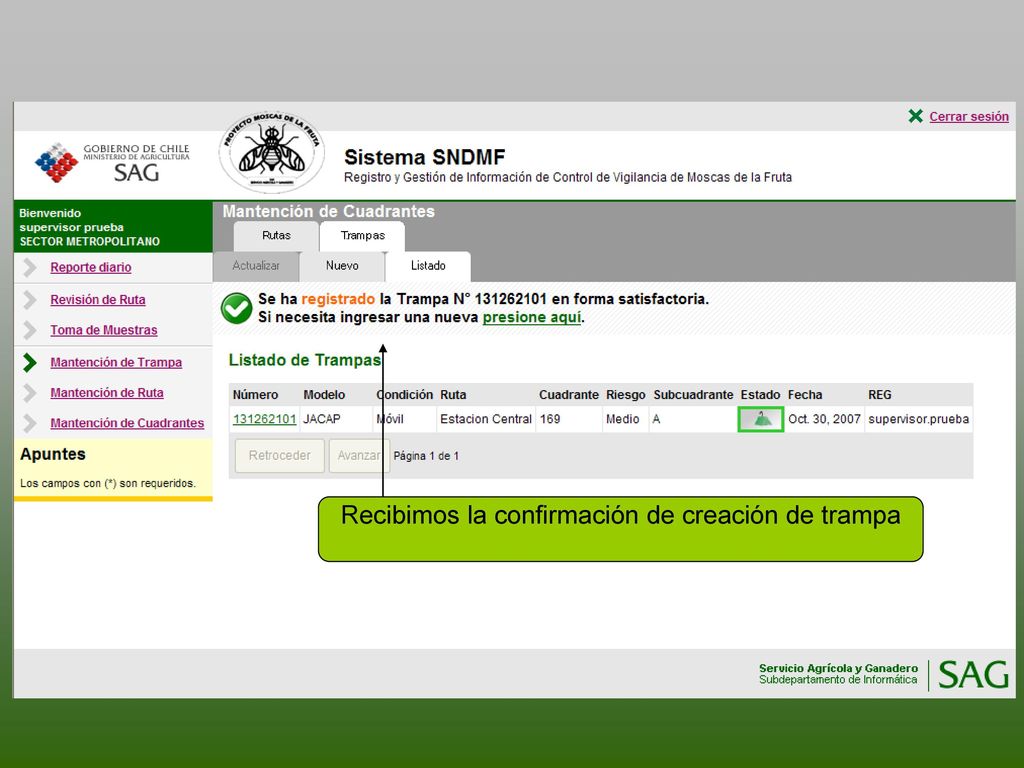Open the Reporte diario link
Screen dimensions: 1024x768
(x=91, y=267)
